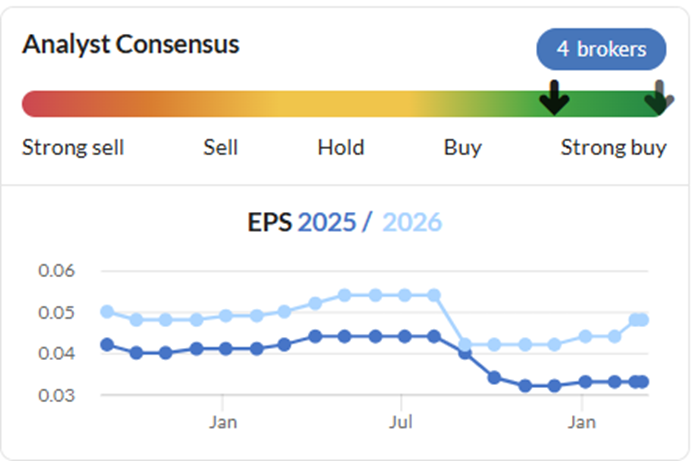Screen dimensions: 693x461
Task: Click the 0.06 y-axis label
Action: click(56, 271)
